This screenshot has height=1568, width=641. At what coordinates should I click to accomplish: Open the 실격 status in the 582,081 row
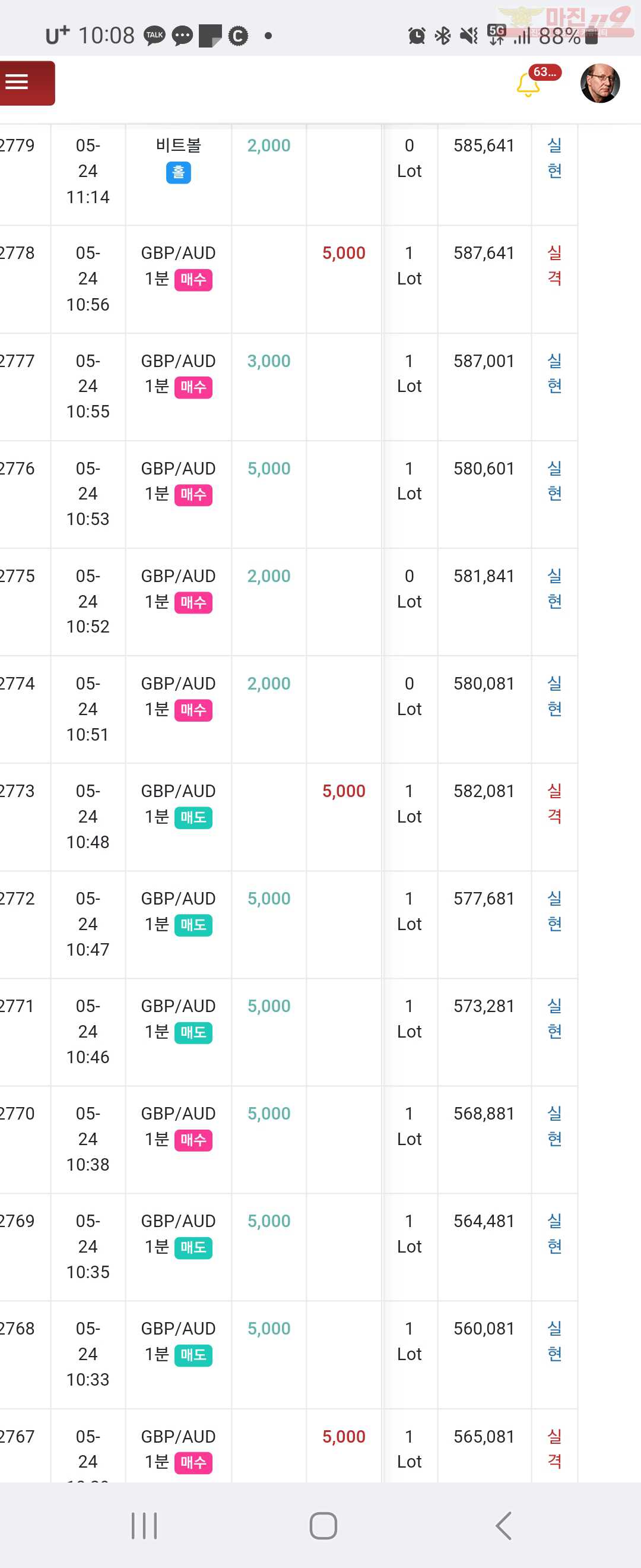pyautogui.click(x=554, y=804)
